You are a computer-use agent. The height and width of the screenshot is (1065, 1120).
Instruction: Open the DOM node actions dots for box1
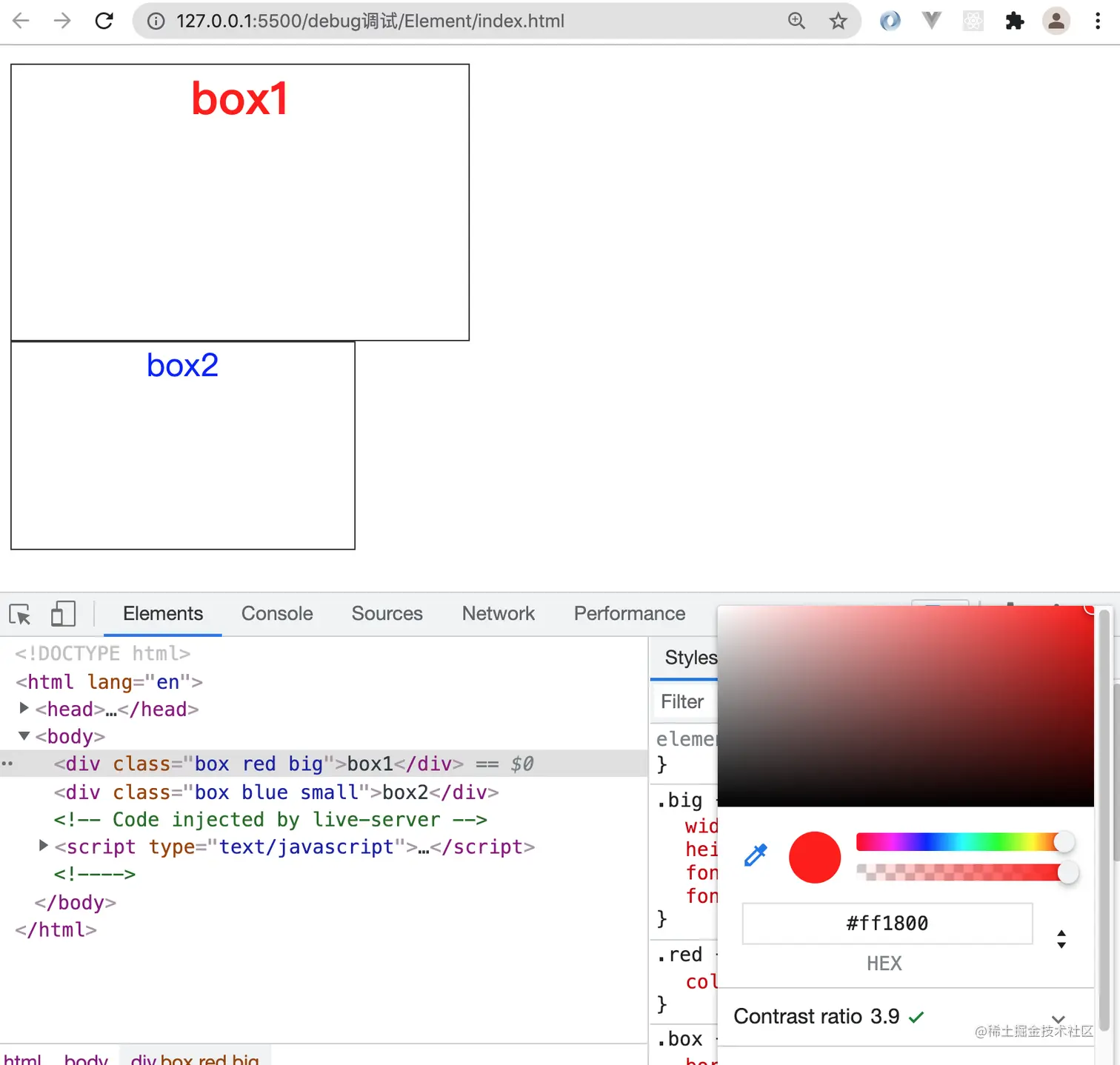[x=7, y=763]
